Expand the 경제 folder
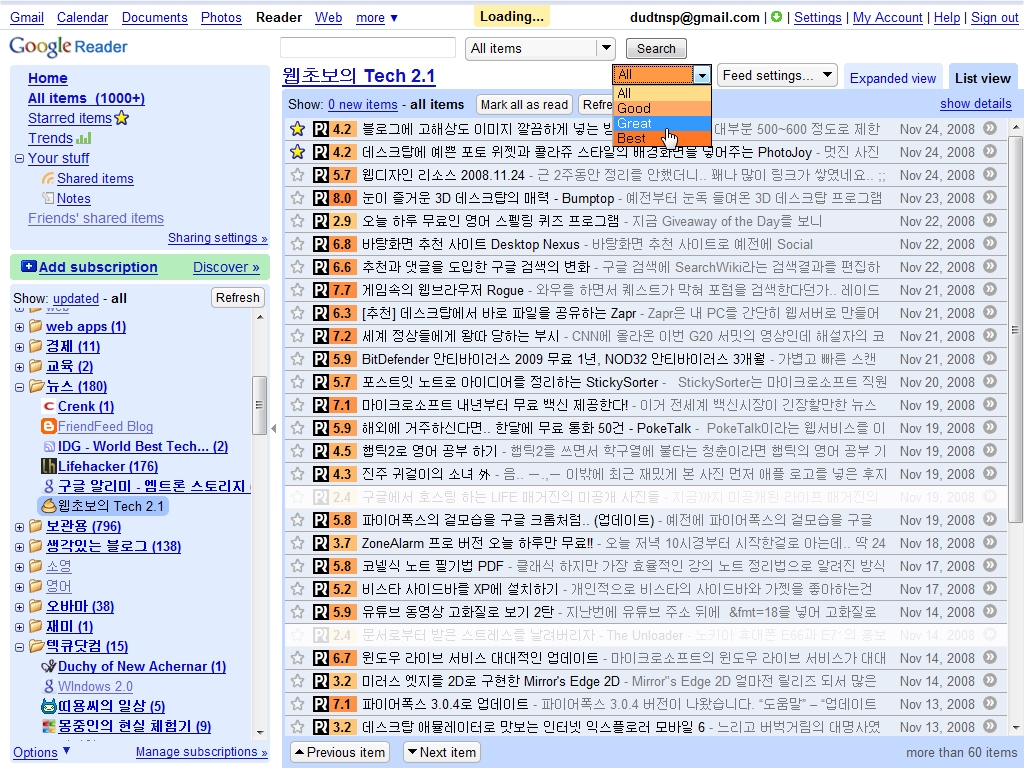 point(19,347)
